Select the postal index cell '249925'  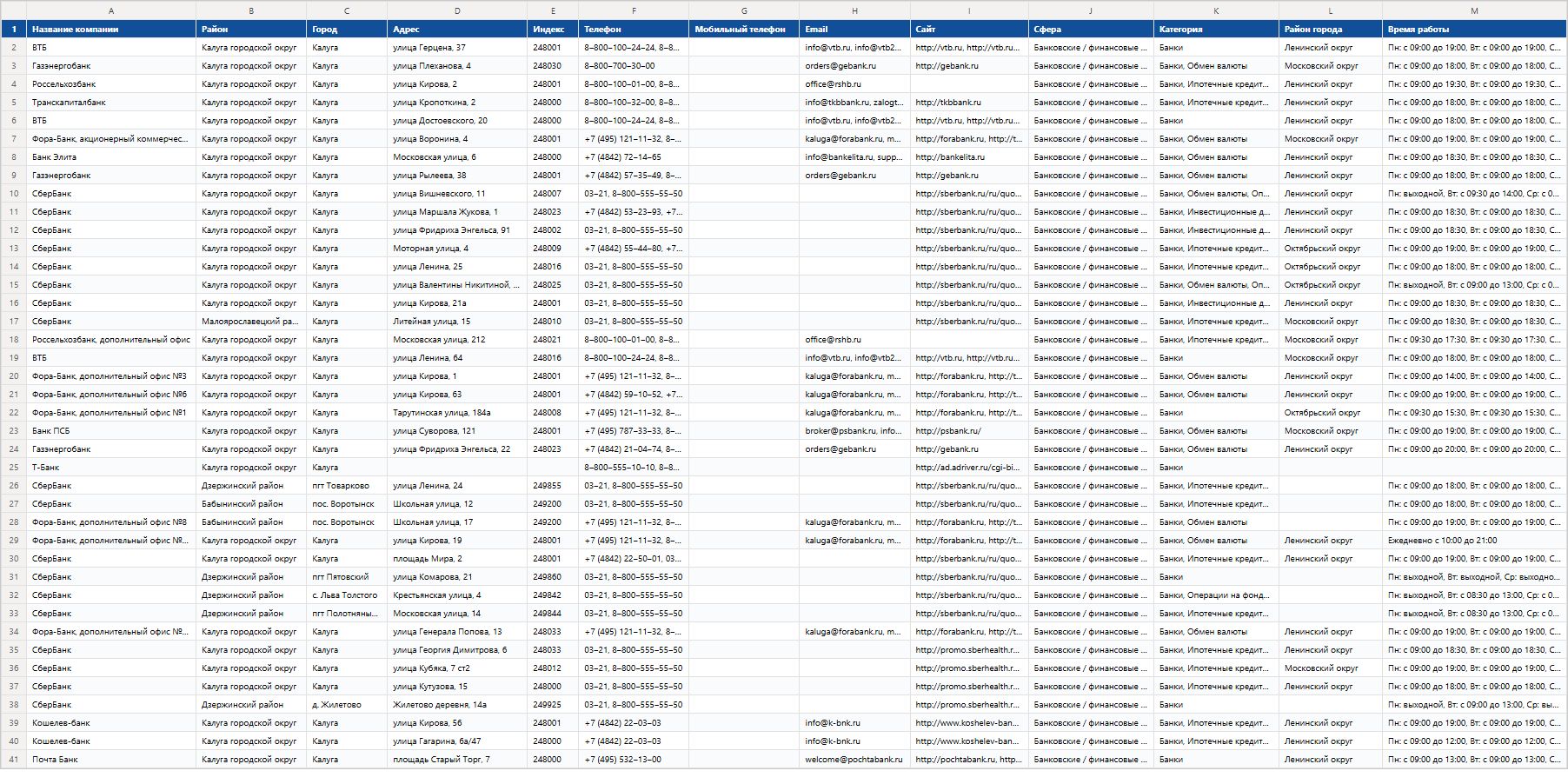(x=553, y=705)
